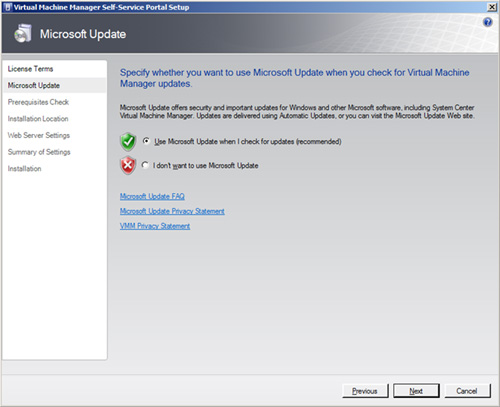Select Summary of Settings step in sidebar
The width and height of the screenshot is (500, 407).
click(x=39, y=152)
